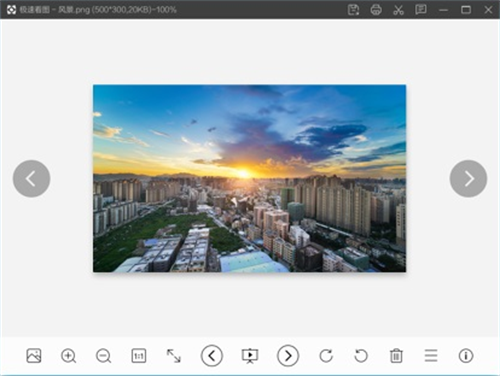Open the hamburger menu in bottom toolbar
500x376 pixels.
[431, 356]
